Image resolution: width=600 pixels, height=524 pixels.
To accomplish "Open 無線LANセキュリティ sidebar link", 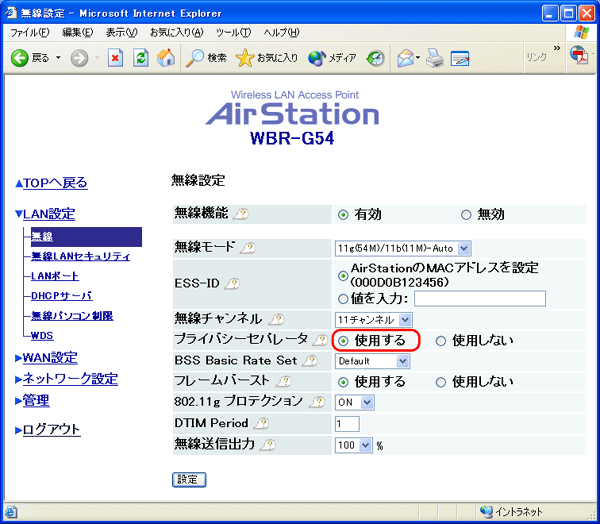I will [x=80, y=256].
